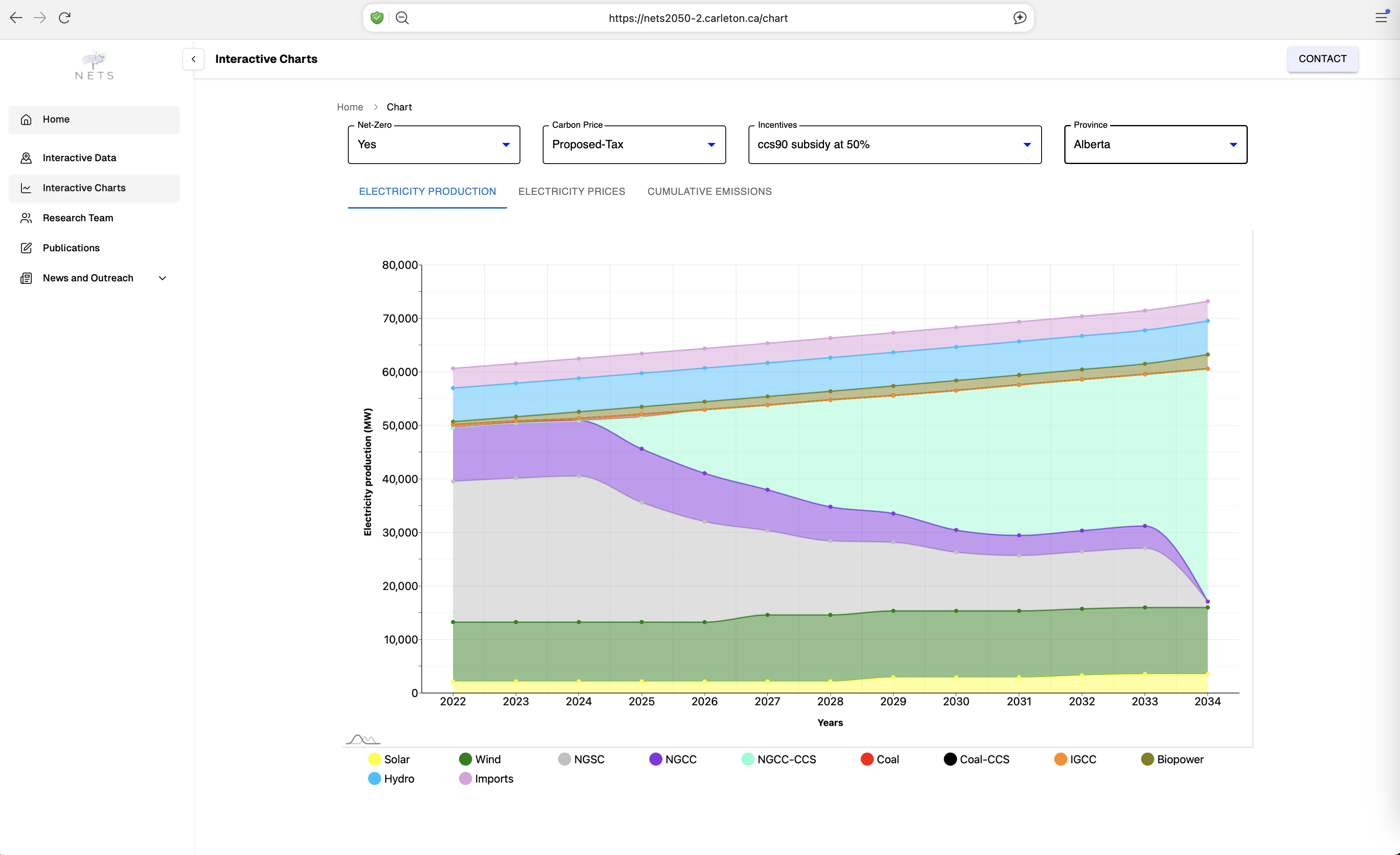Viewport: 1400px width, 855px height.
Task: Click the browser back arrow
Action: [16, 17]
